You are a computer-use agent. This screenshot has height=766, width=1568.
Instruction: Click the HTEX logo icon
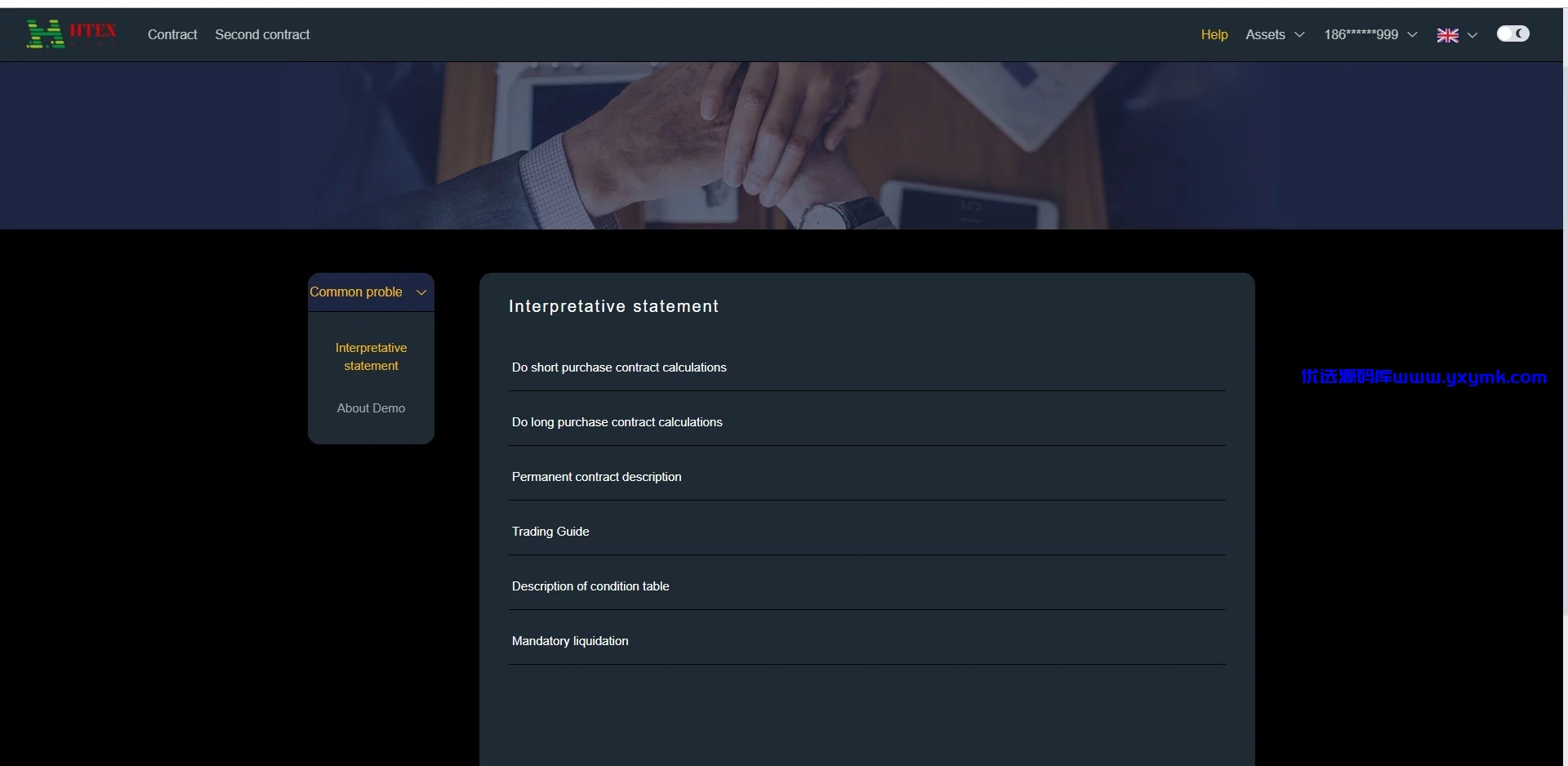click(x=72, y=34)
